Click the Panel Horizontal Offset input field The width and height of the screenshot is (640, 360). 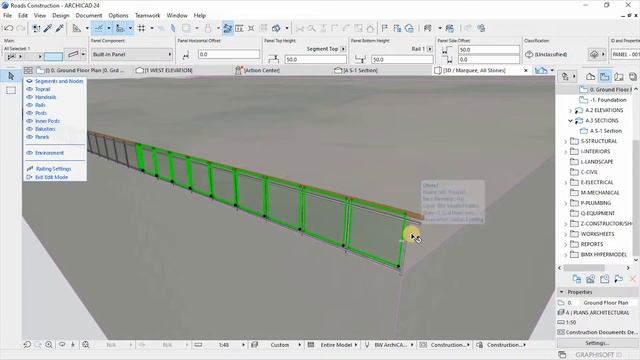(x=229, y=54)
